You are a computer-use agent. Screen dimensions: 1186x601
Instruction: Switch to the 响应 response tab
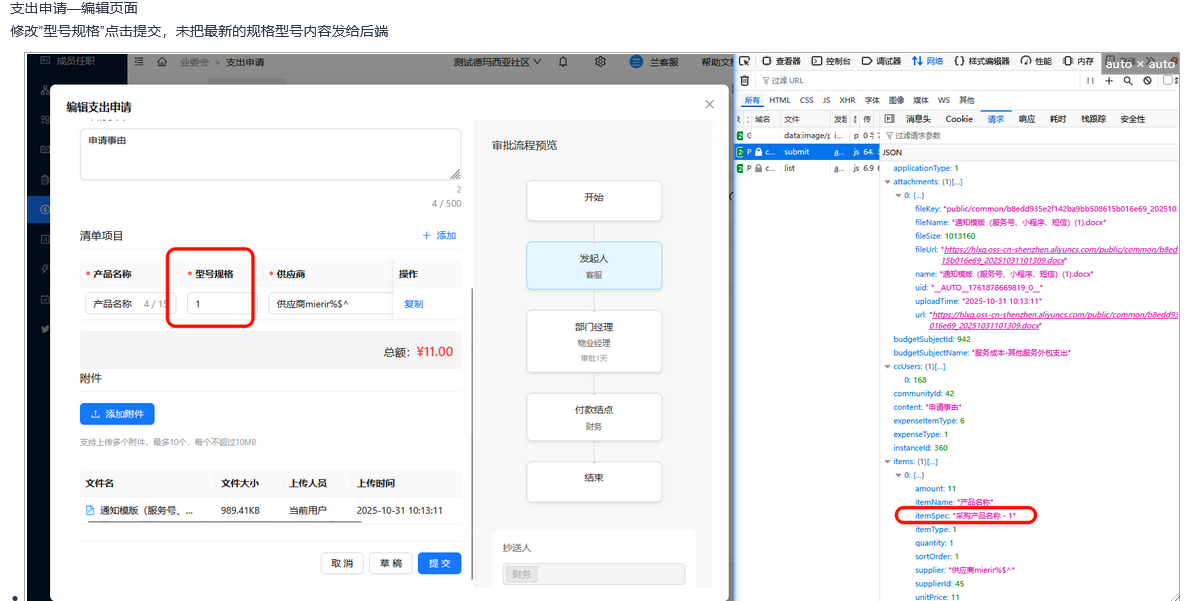point(1026,118)
